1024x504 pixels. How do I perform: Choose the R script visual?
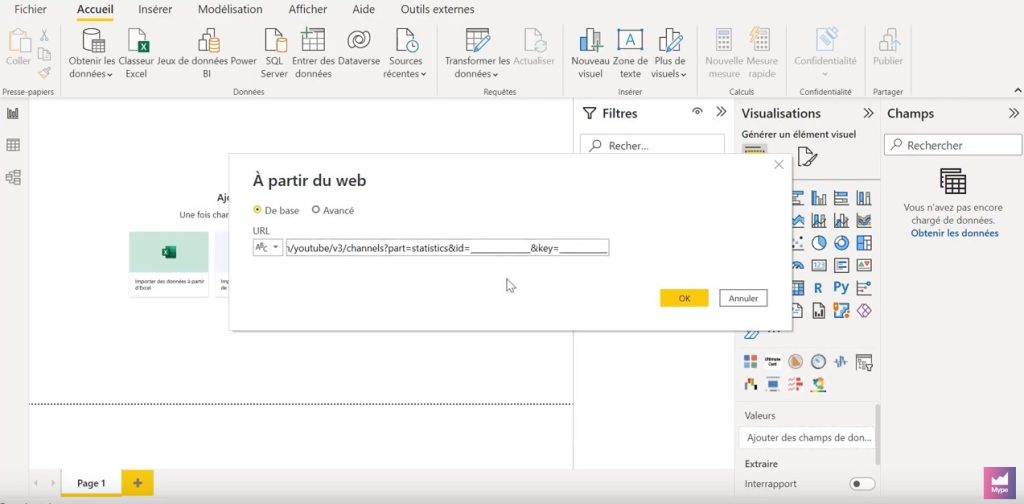818,287
